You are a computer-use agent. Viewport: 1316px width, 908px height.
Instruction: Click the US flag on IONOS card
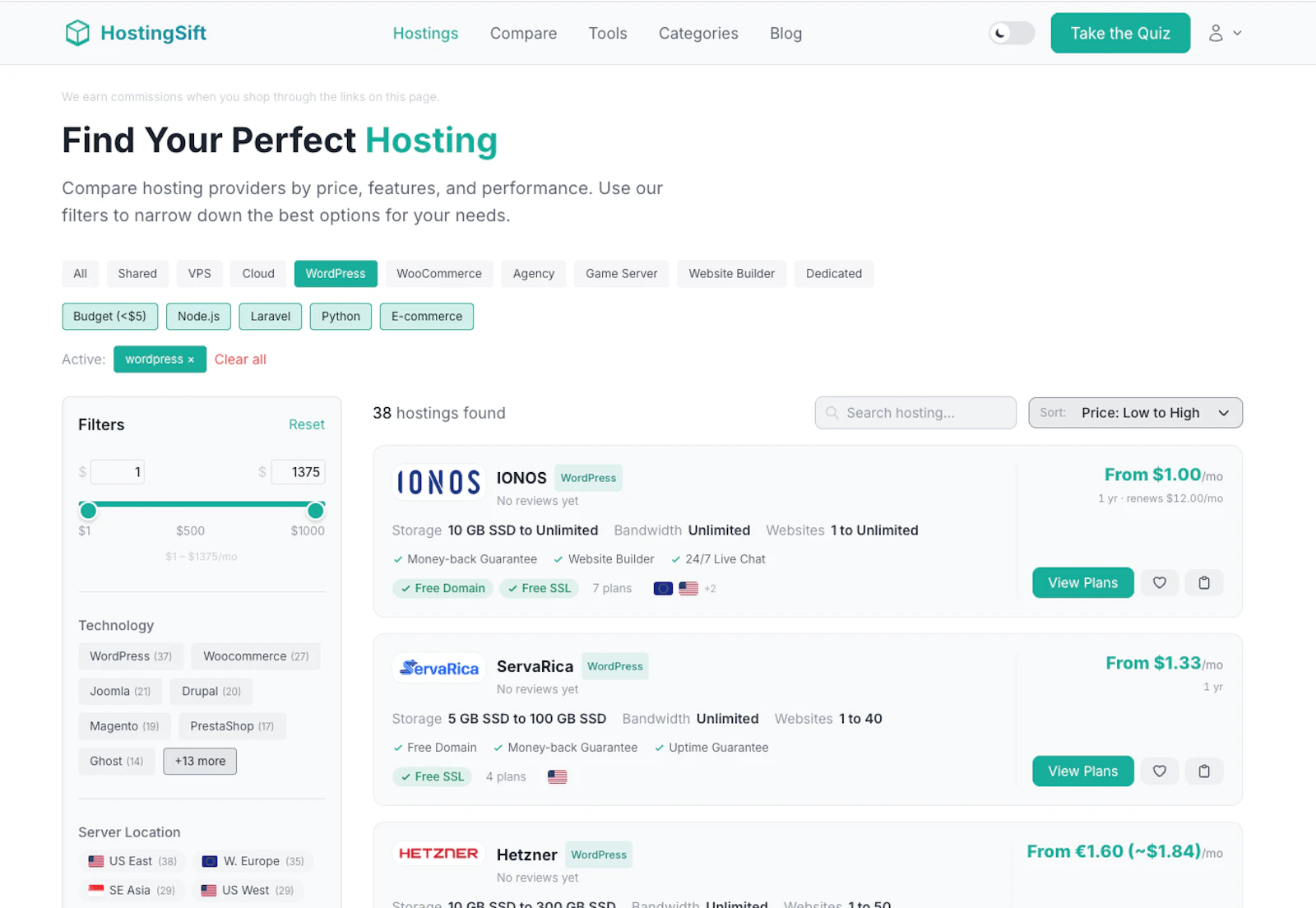(x=688, y=589)
